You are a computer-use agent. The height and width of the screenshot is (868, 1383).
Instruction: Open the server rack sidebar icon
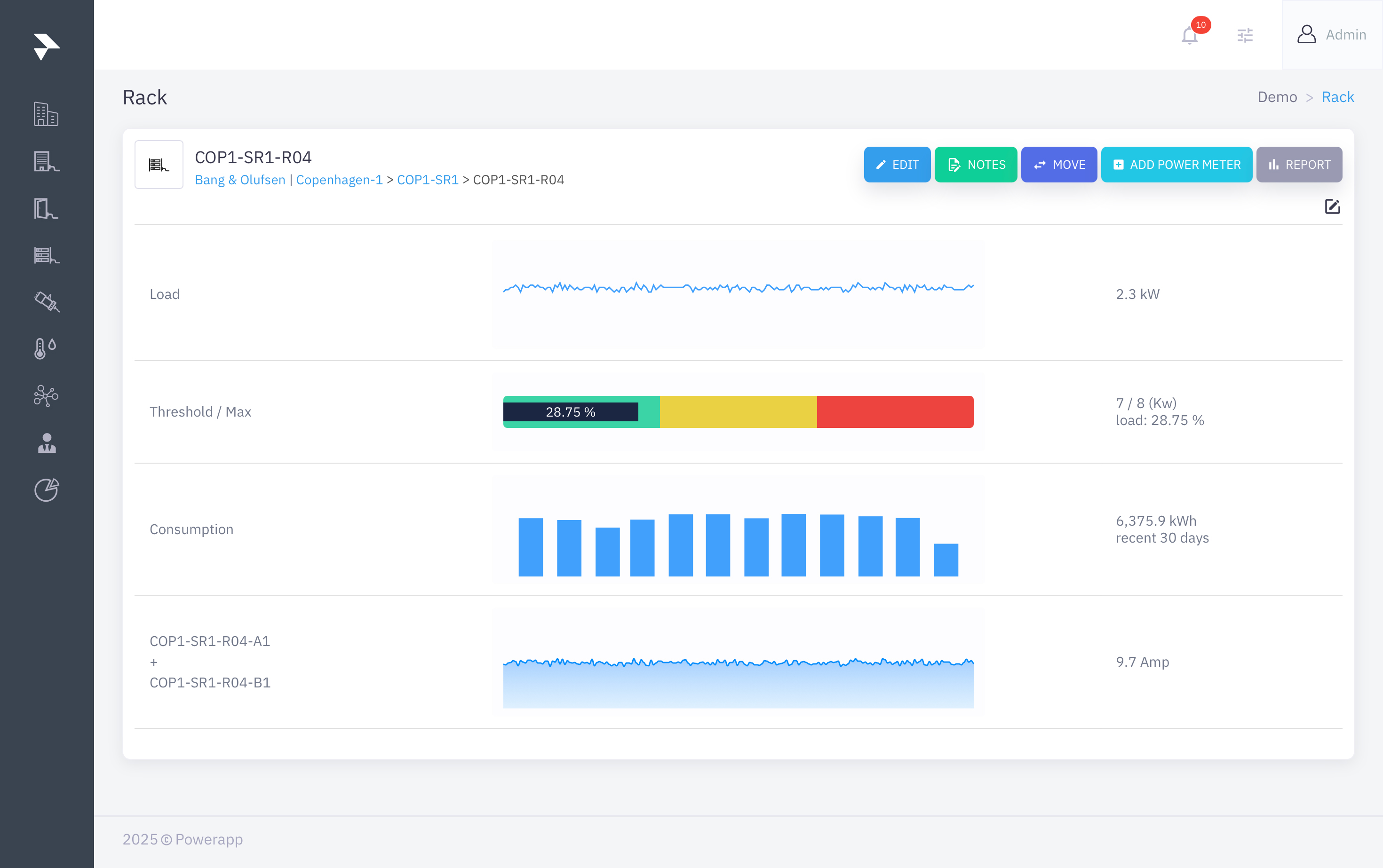pyautogui.click(x=47, y=255)
